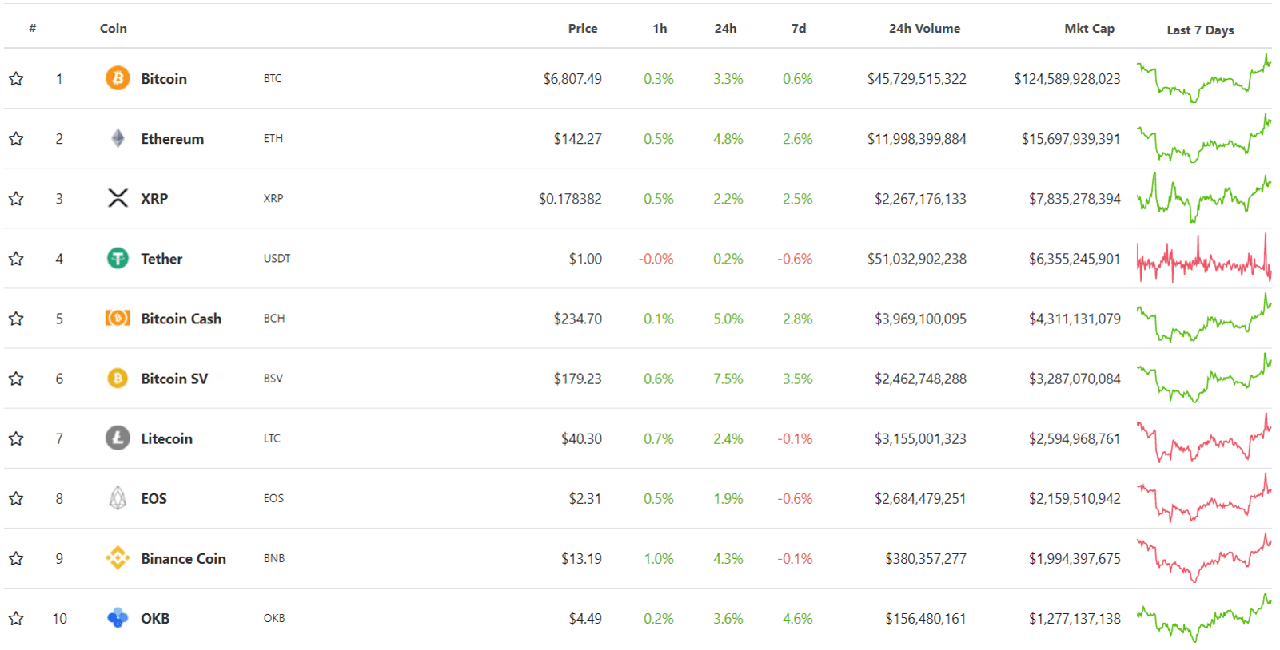Open the Bitcoin SV name link
The image size is (1280, 650).
tap(175, 379)
